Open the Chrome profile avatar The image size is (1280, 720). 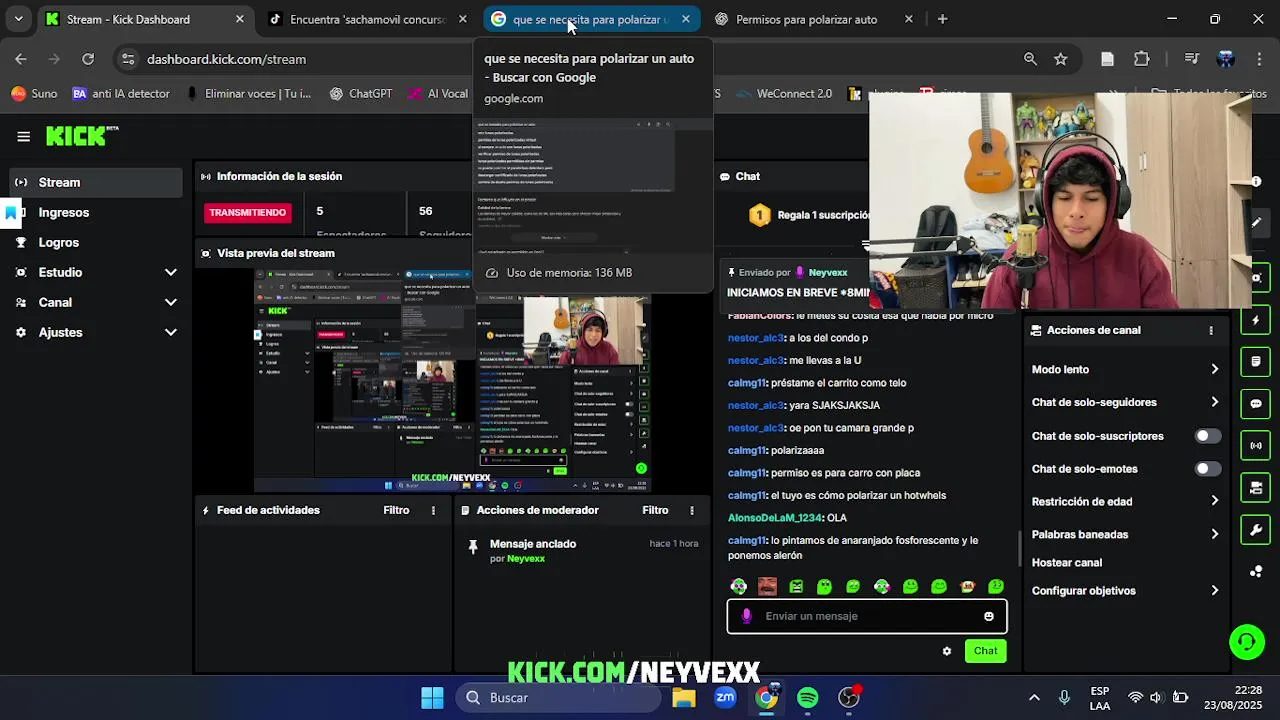(x=1225, y=59)
